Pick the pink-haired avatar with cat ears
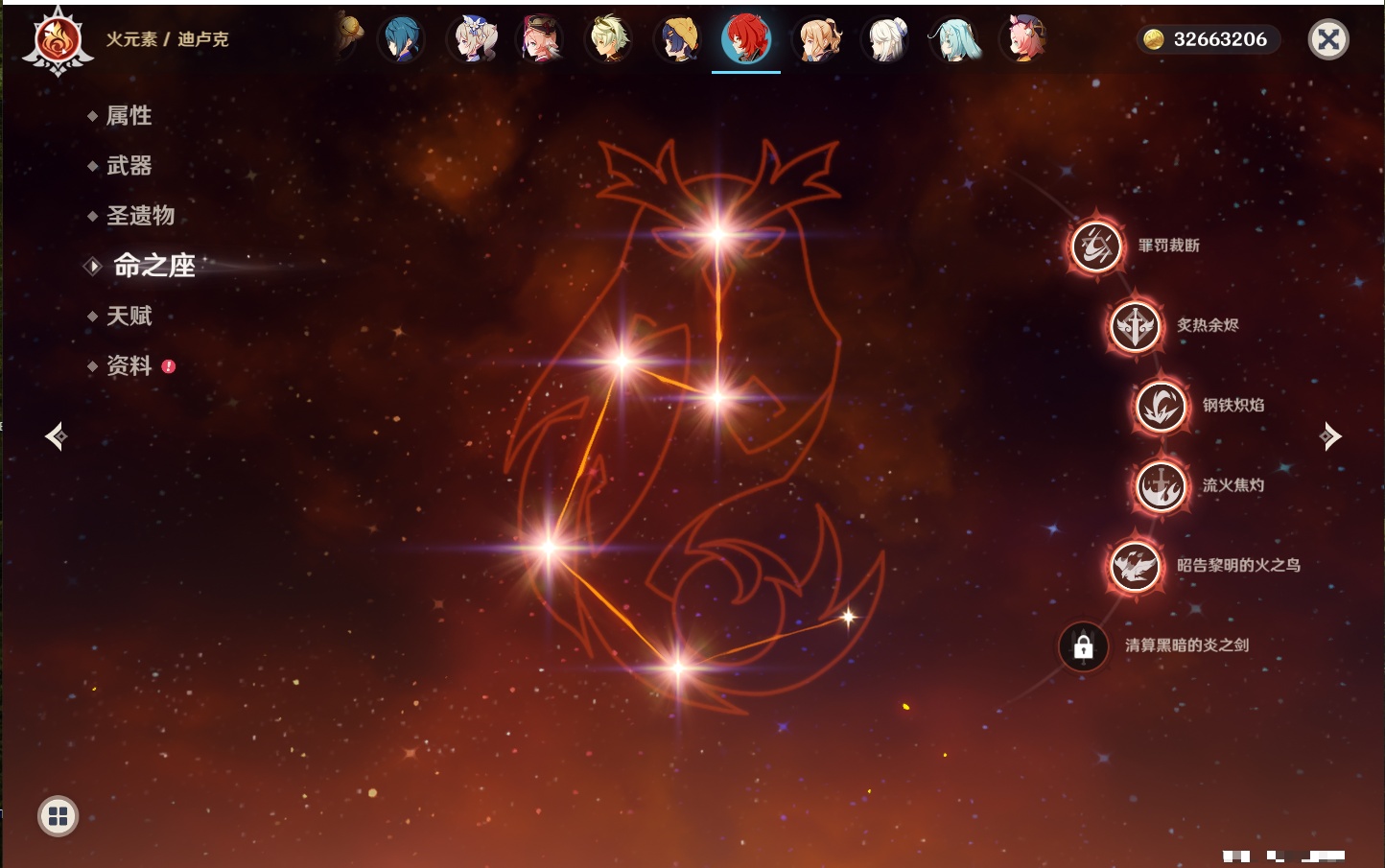 point(1023,39)
